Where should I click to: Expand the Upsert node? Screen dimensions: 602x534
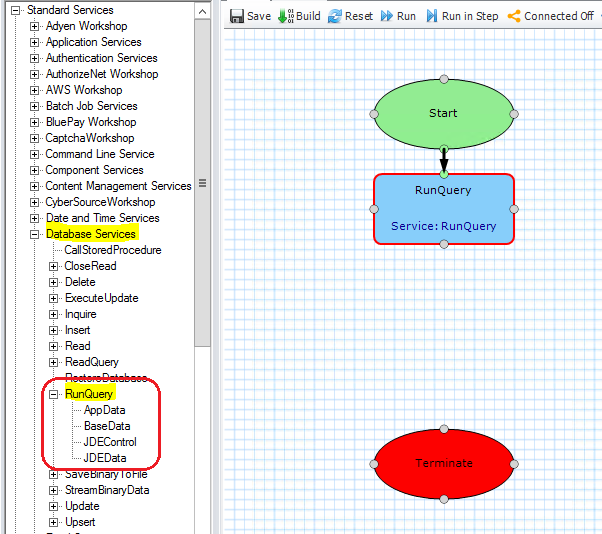click(53, 522)
